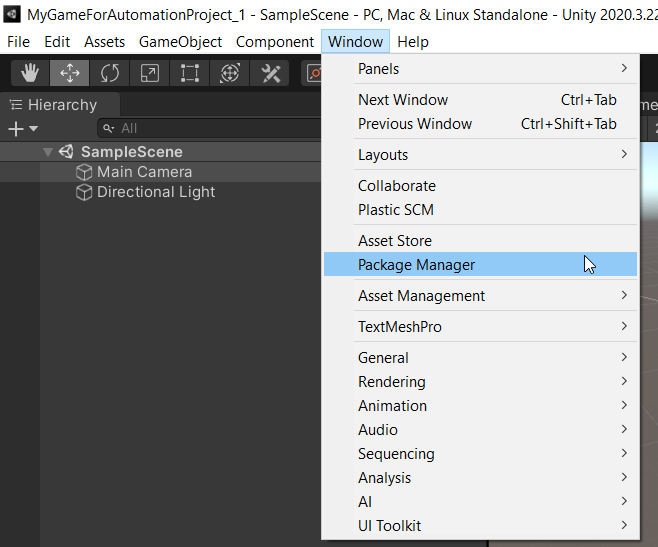Expand the Analysis submenu
This screenshot has height=547, width=658.
[480, 478]
